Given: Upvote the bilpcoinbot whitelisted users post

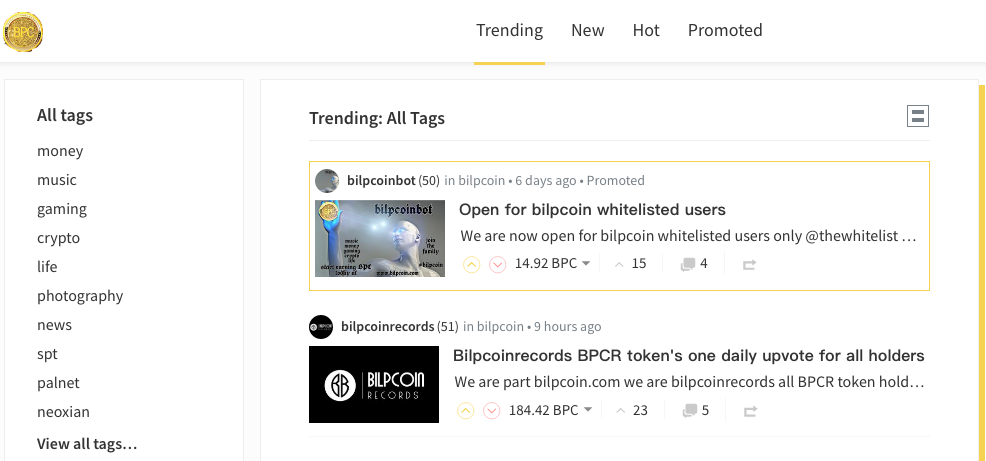Looking at the screenshot, I should 471,265.
